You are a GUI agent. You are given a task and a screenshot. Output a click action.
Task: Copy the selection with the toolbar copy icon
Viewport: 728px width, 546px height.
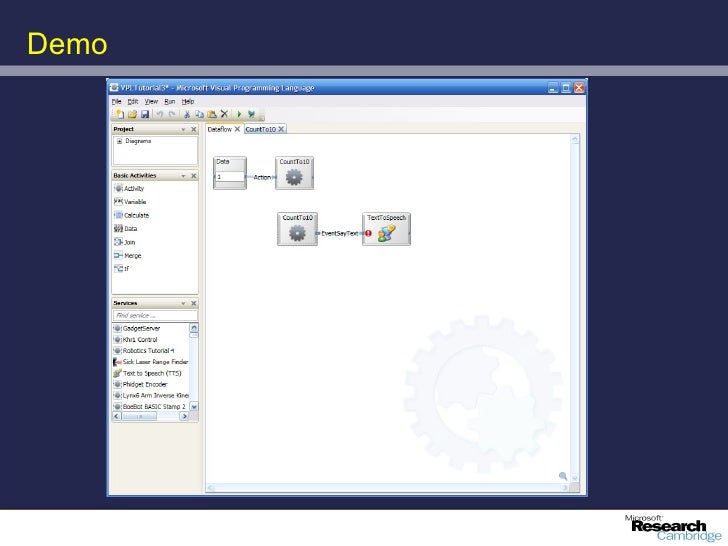(x=200, y=114)
